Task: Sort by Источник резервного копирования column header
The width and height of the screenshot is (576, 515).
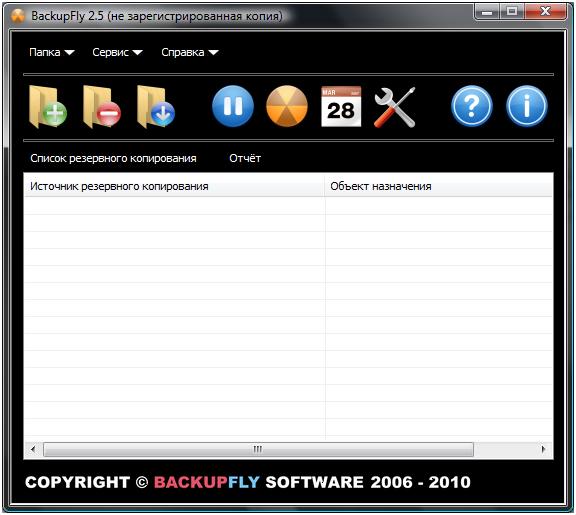Action: coord(174,186)
